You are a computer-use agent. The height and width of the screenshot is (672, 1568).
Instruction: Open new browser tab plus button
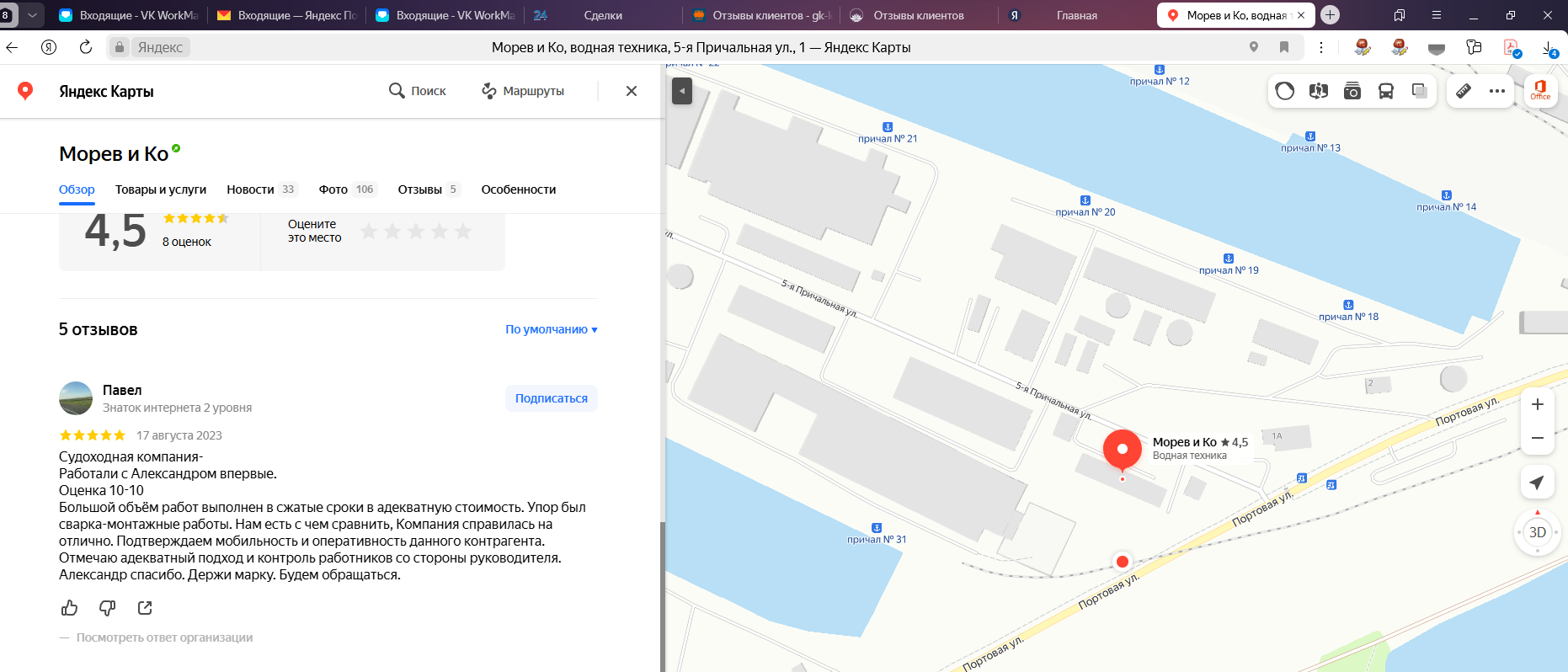click(x=1331, y=14)
